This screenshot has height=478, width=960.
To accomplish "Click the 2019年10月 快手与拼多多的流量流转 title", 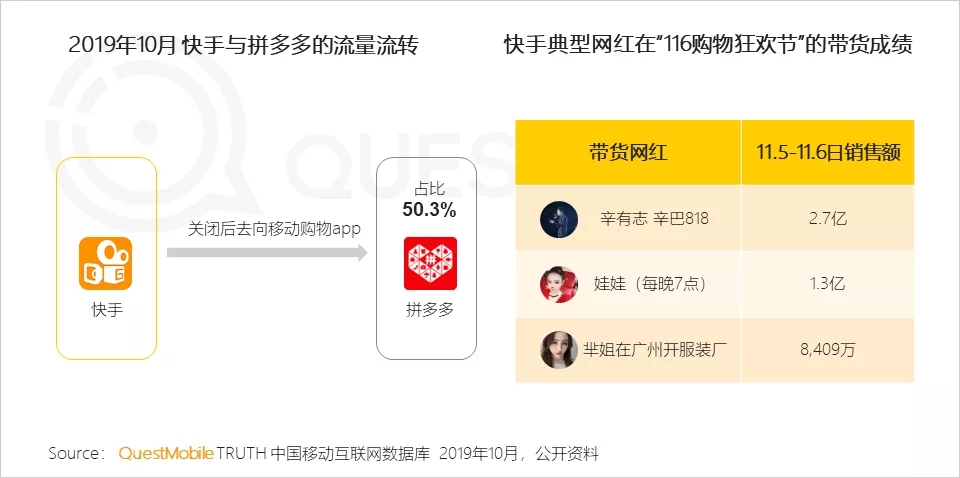I will pyautogui.click(x=244, y=45).
